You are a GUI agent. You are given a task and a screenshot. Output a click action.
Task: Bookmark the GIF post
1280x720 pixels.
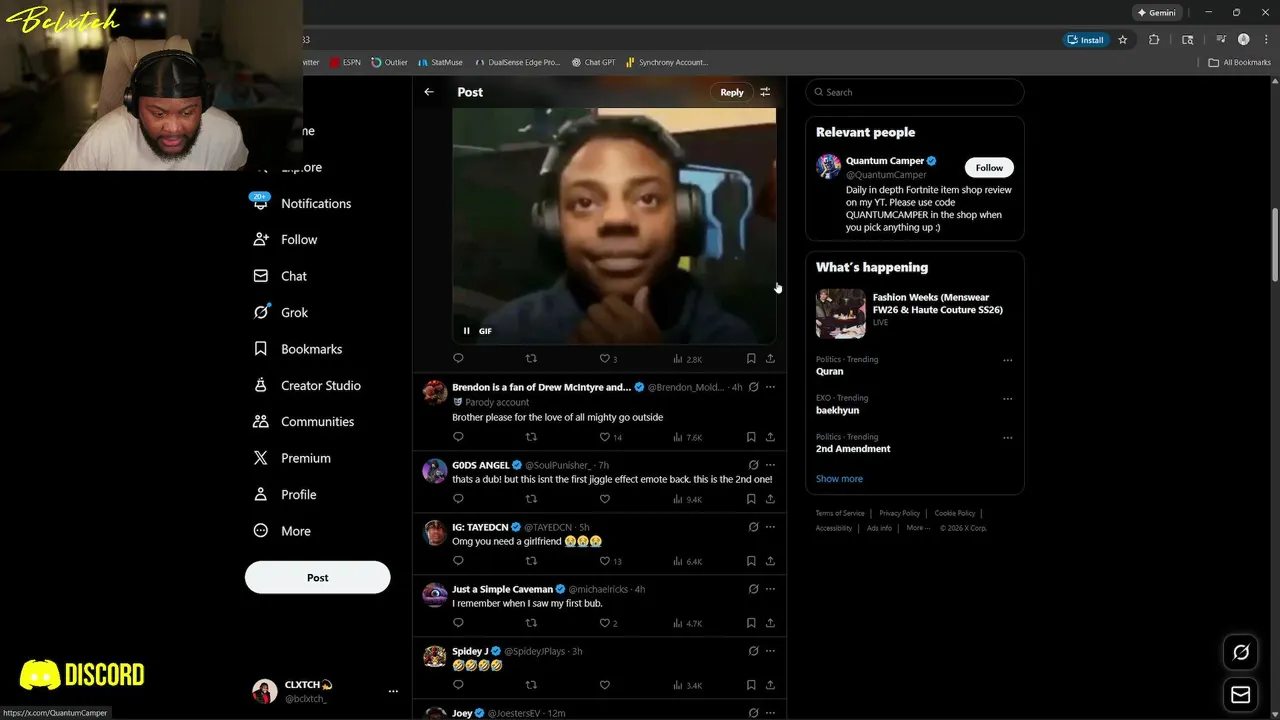pyautogui.click(x=751, y=358)
